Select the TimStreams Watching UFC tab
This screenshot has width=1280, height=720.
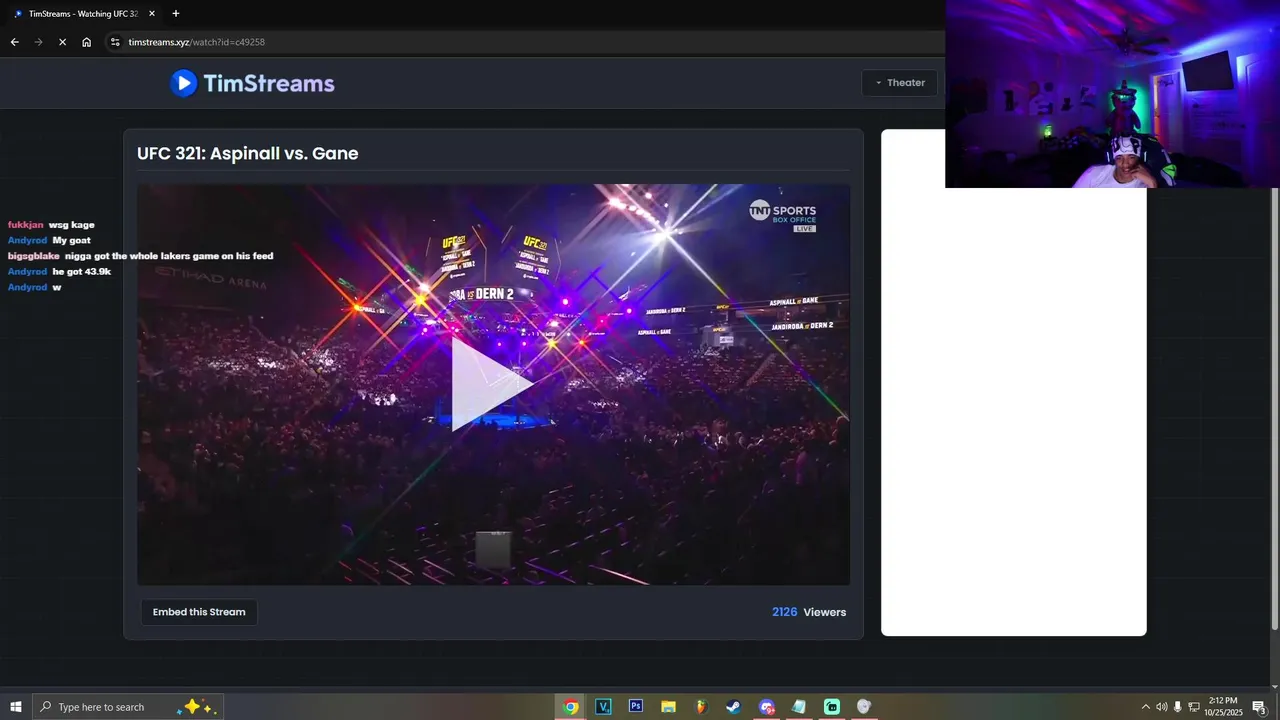coord(84,14)
